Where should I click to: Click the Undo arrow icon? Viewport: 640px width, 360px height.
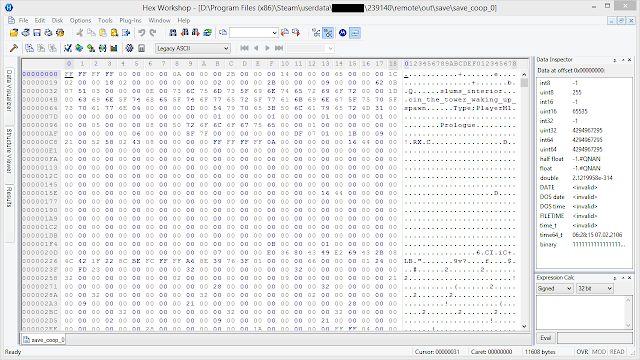tap(142, 33)
